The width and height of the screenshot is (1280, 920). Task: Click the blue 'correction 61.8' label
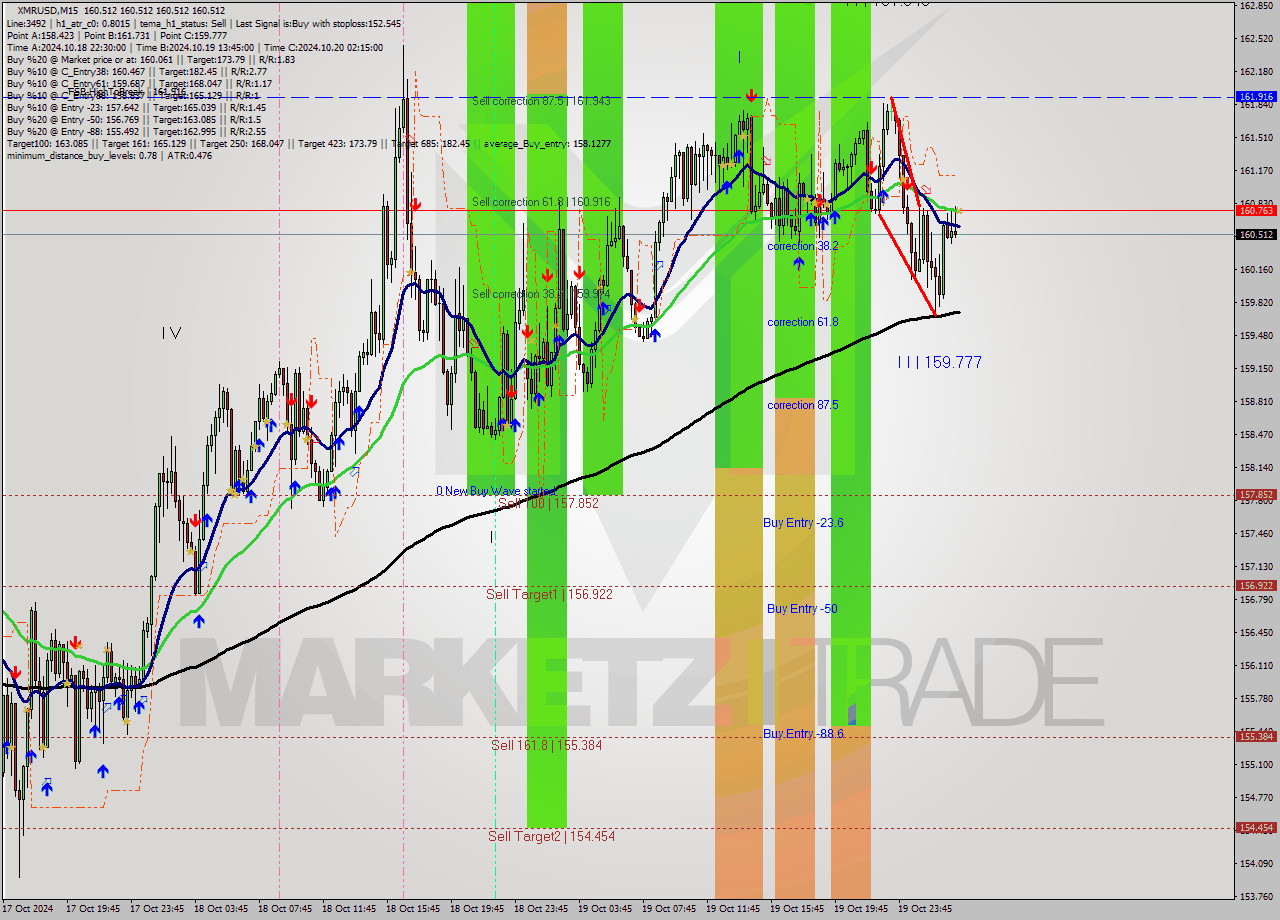(803, 322)
